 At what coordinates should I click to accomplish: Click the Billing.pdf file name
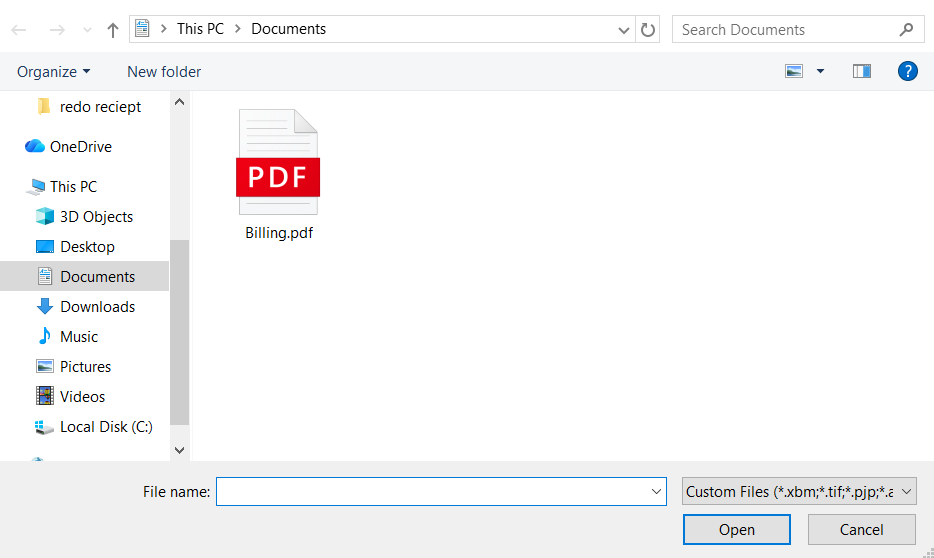coord(279,233)
